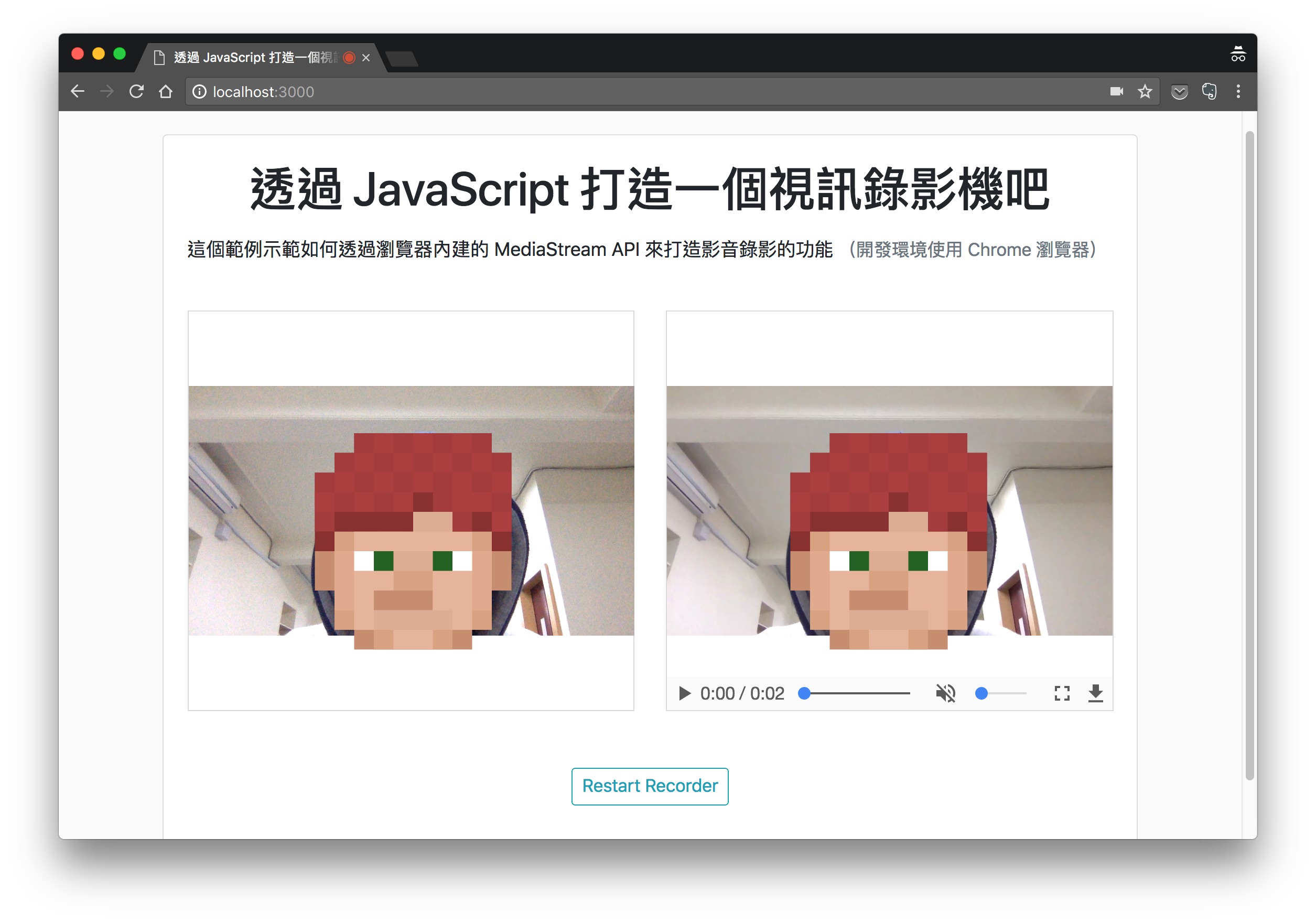Select the JavaScript recorder browser tab

point(261,57)
